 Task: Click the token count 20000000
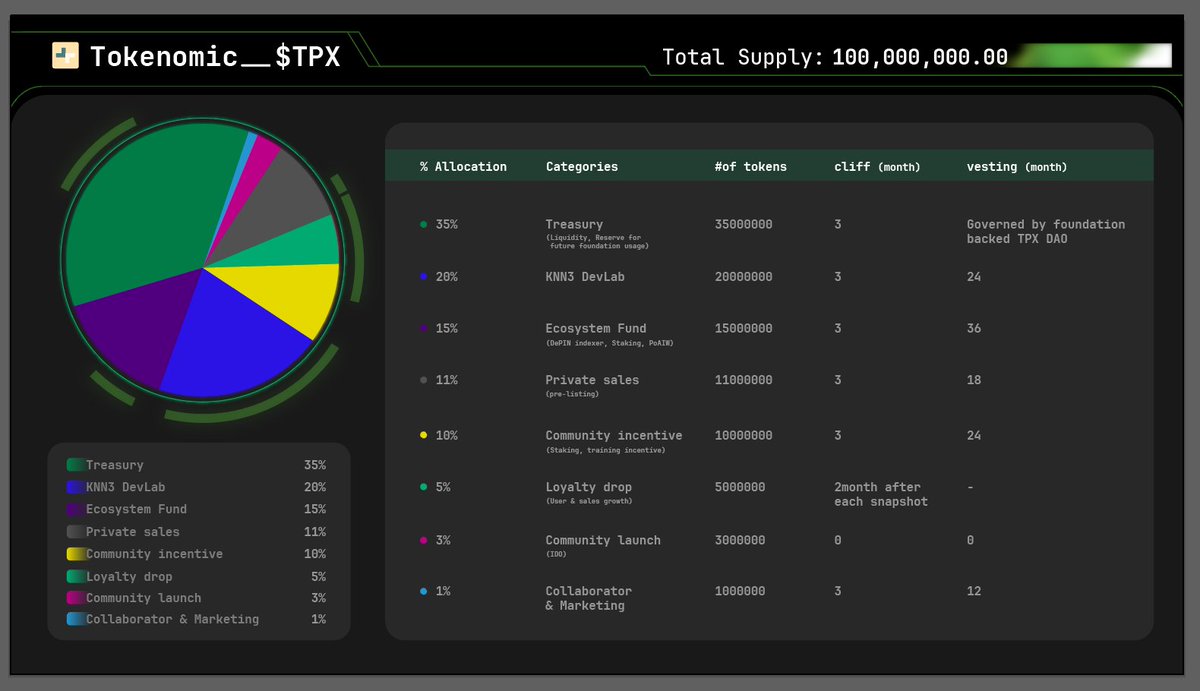click(x=744, y=277)
